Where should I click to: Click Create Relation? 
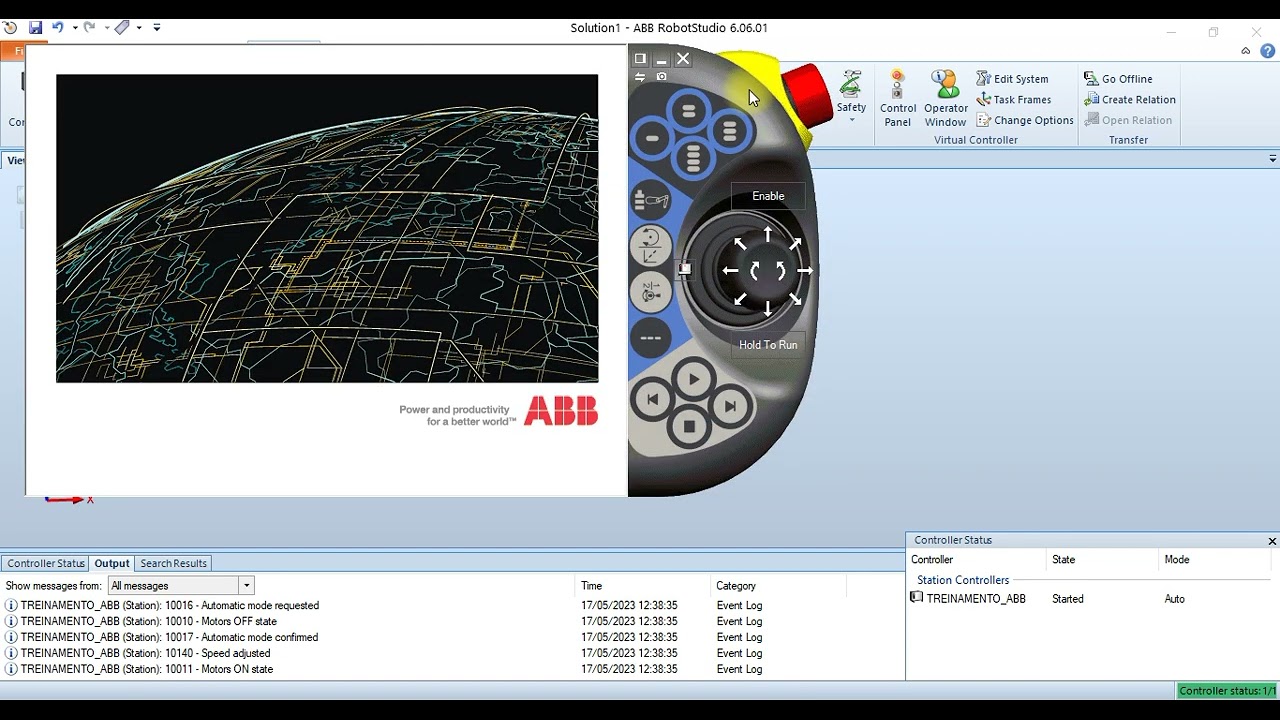tap(1130, 100)
